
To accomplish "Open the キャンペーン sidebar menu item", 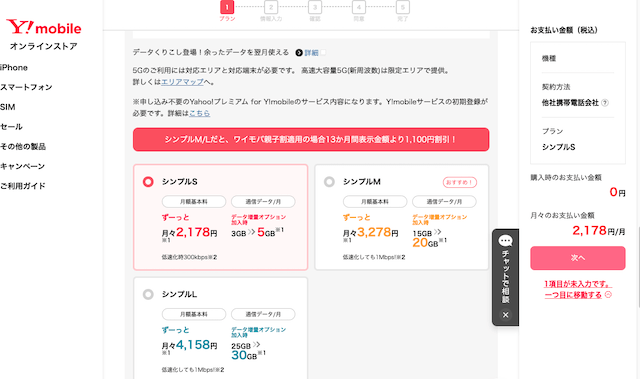I will pyautogui.click(x=22, y=166).
